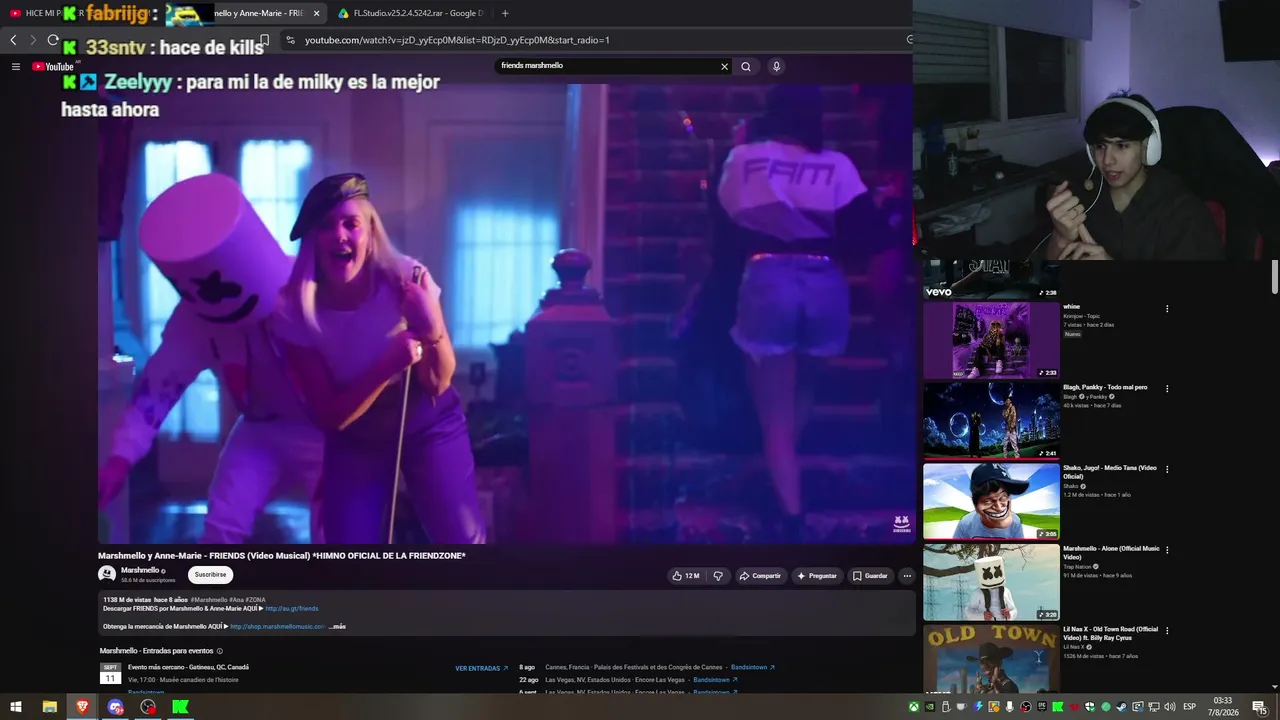Open the Cannes, Francia Bandsintown link
The height and width of the screenshot is (720, 1280).
tap(753, 667)
